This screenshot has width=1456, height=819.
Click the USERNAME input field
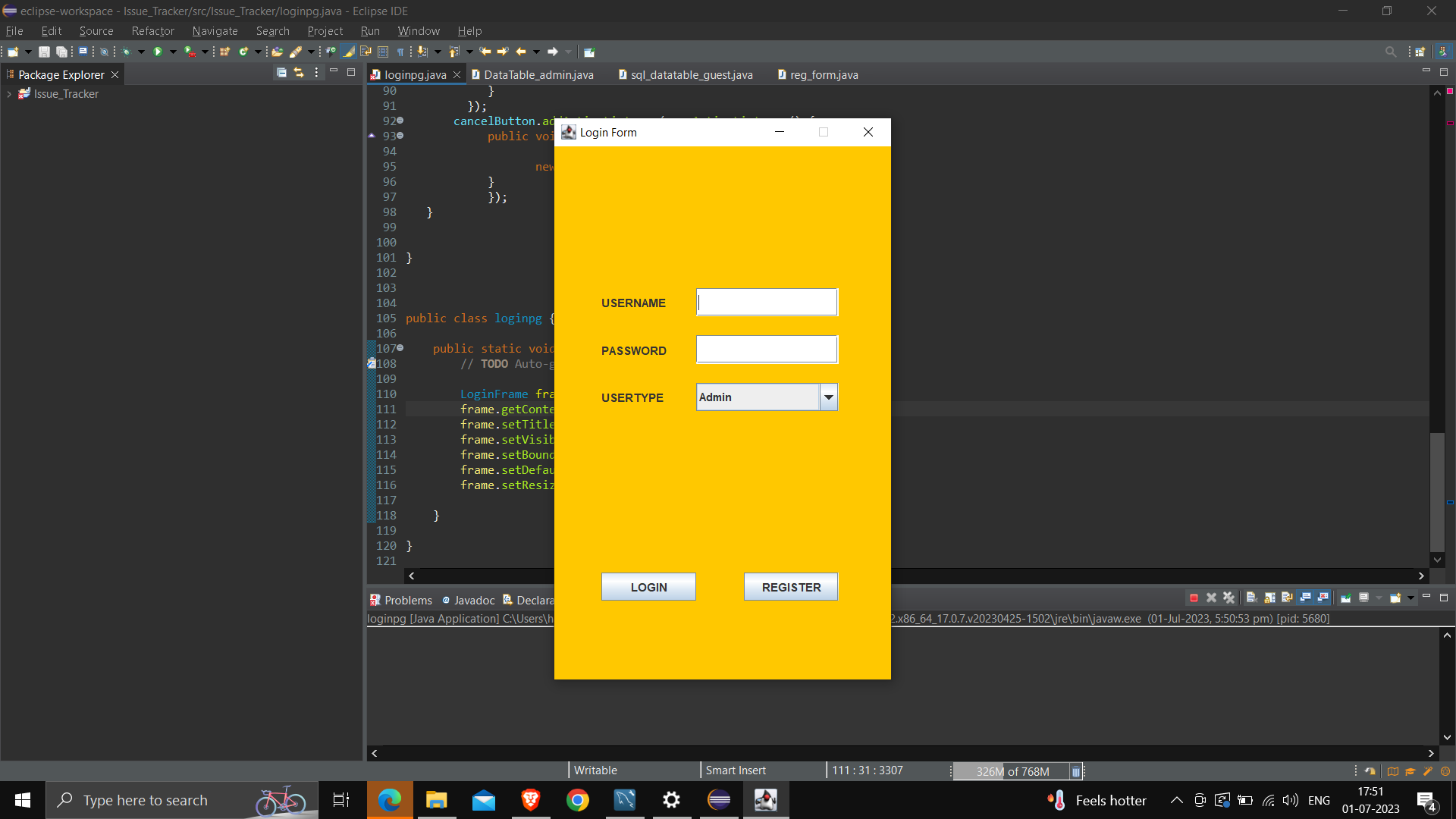pos(766,302)
